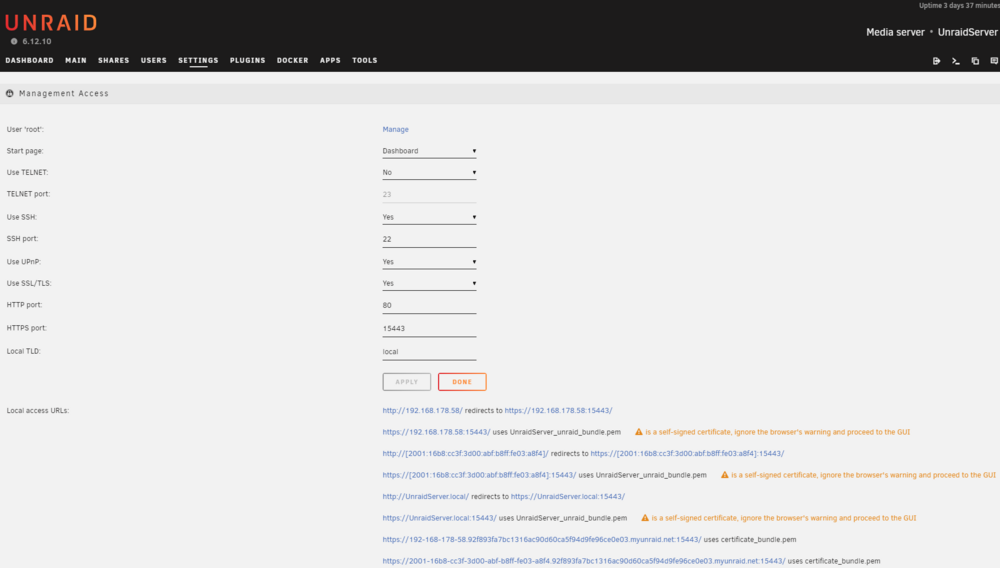This screenshot has width=1000, height=568.
Task: Click the Manage link for user root
Action: [395, 129]
